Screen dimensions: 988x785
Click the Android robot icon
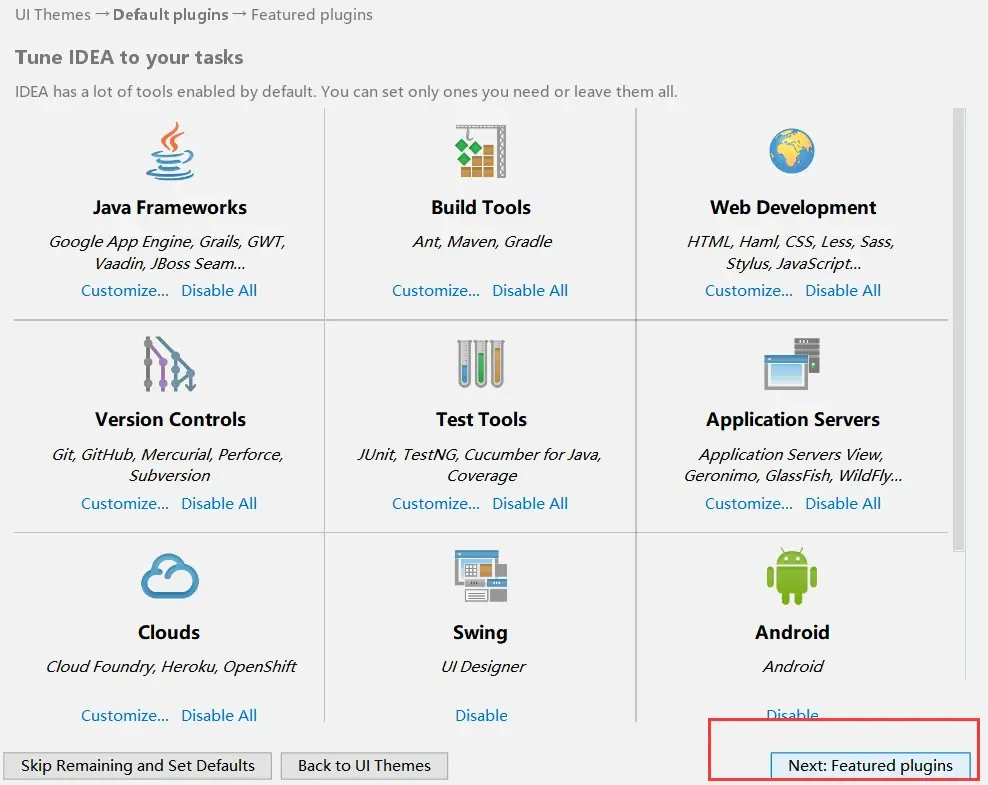coord(792,576)
